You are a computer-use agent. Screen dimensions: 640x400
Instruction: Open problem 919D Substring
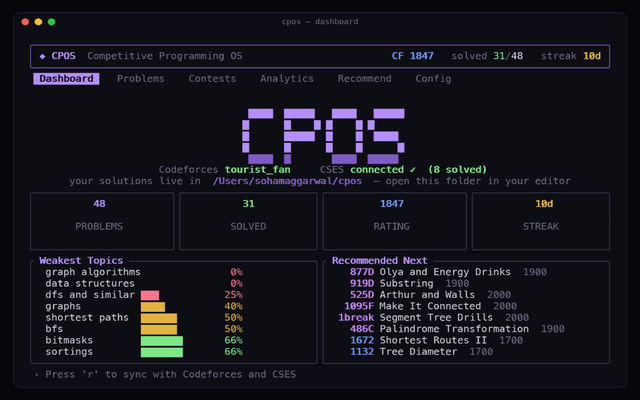(409, 283)
